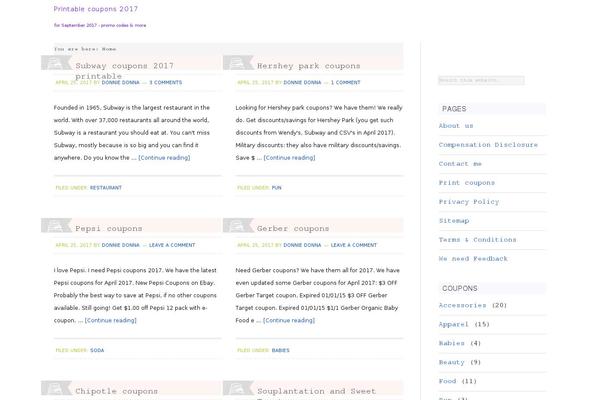
Task: Browse the Apparel coupon category
Action: 453,324
